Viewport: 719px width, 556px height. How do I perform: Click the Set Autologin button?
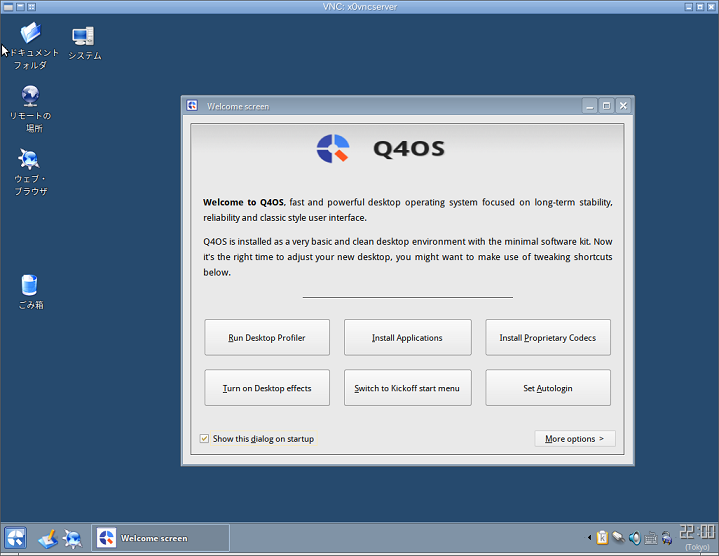(548, 388)
